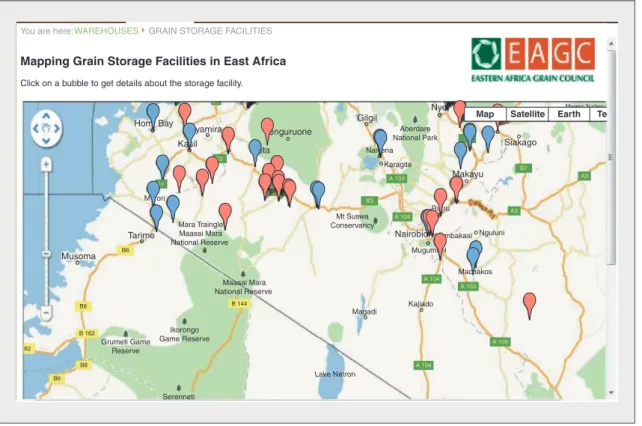Switch to the Earth view

click(569, 114)
